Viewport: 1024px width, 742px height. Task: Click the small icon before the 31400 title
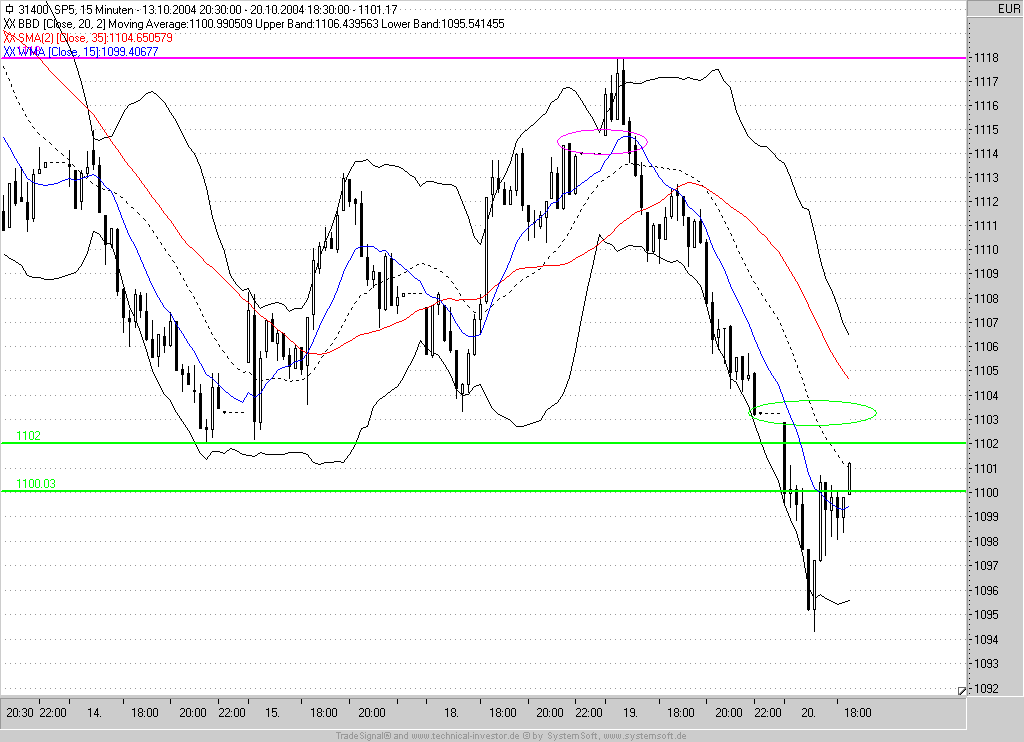click(x=9, y=9)
